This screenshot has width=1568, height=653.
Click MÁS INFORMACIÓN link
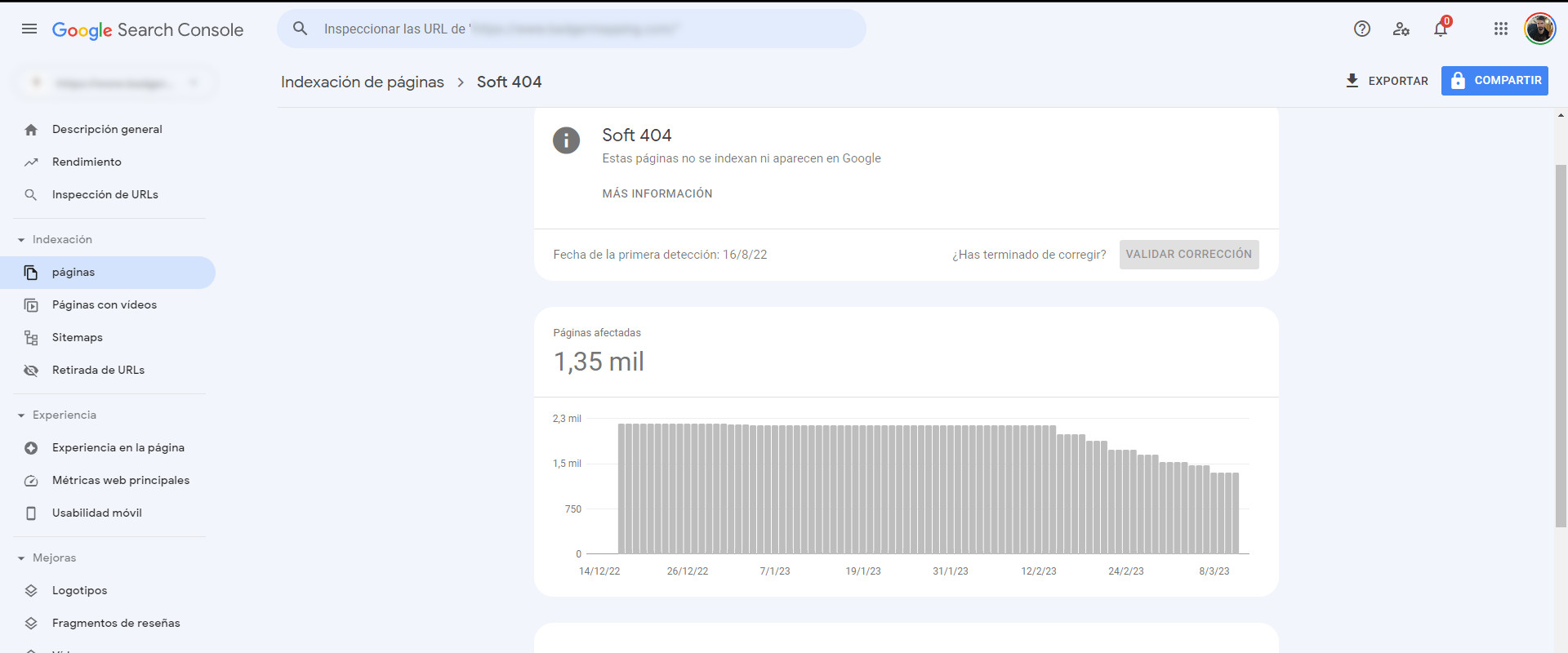(657, 193)
